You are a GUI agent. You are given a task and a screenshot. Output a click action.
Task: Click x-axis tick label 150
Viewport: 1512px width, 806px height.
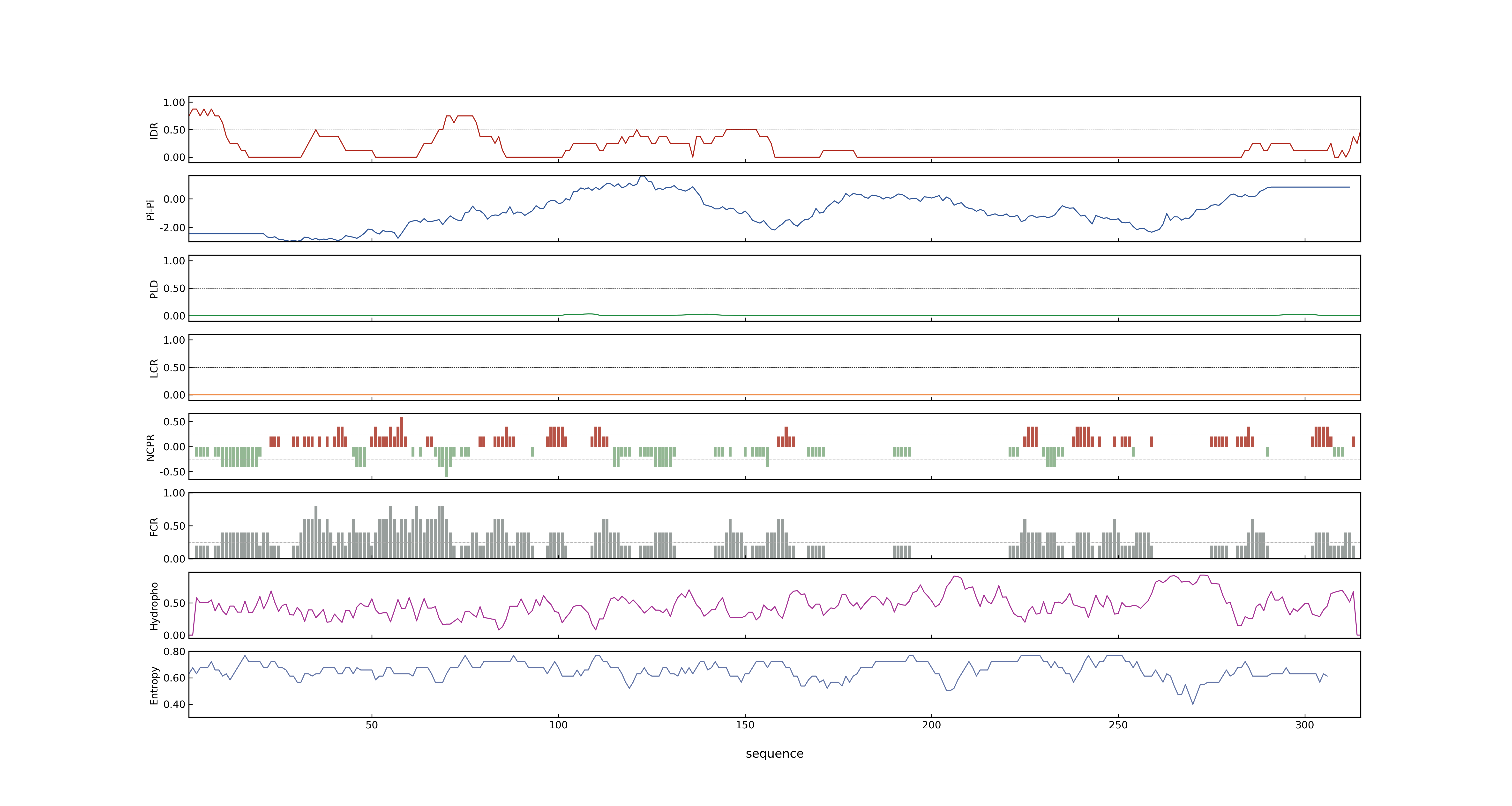click(745, 725)
